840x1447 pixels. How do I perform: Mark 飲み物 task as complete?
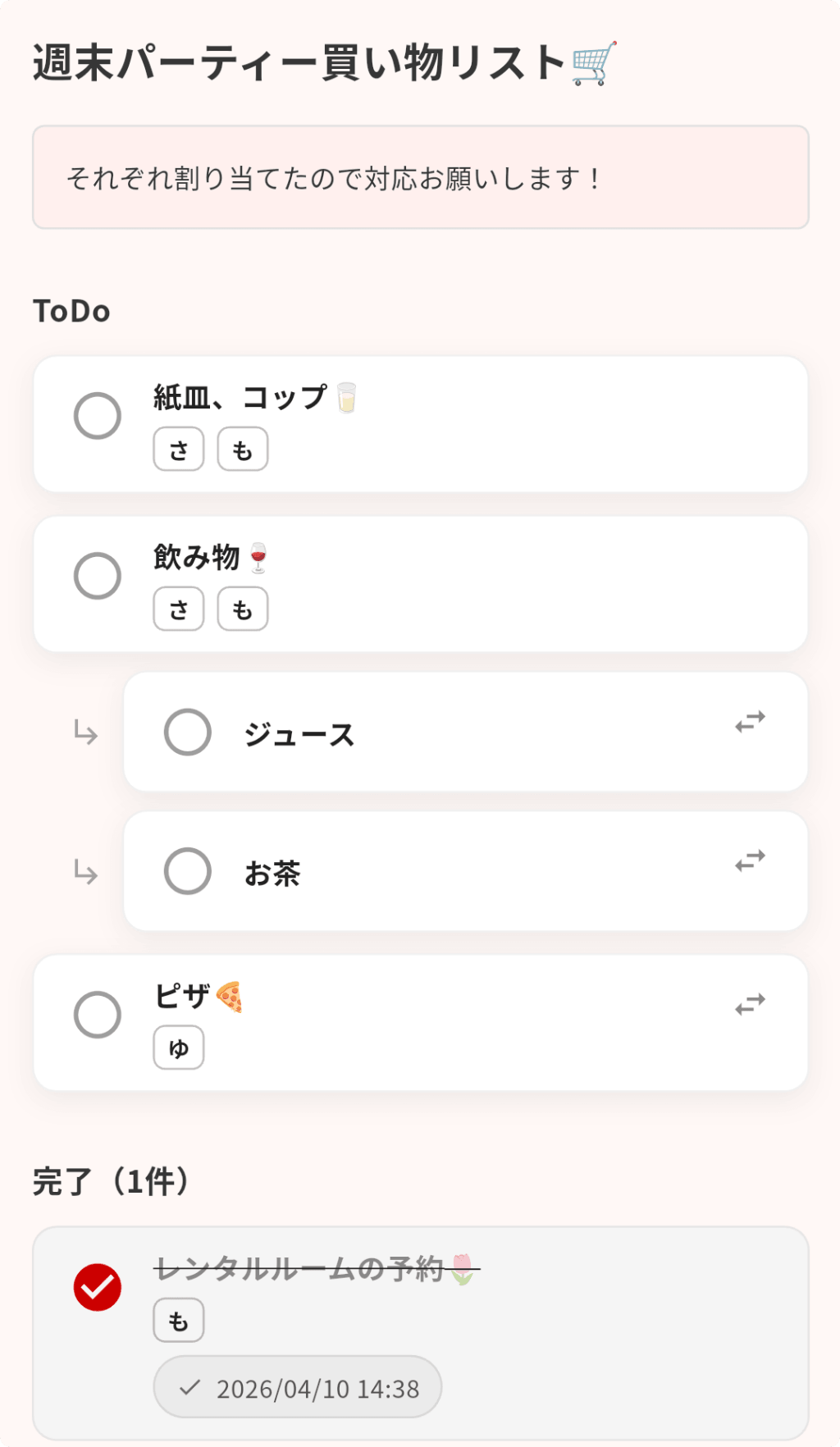(x=98, y=576)
